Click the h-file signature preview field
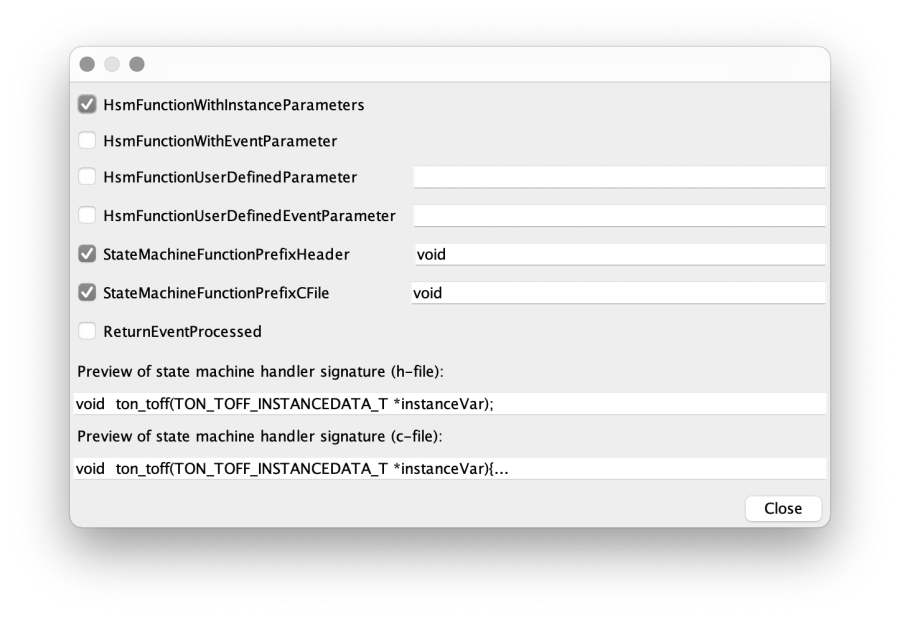 (x=450, y=404)
